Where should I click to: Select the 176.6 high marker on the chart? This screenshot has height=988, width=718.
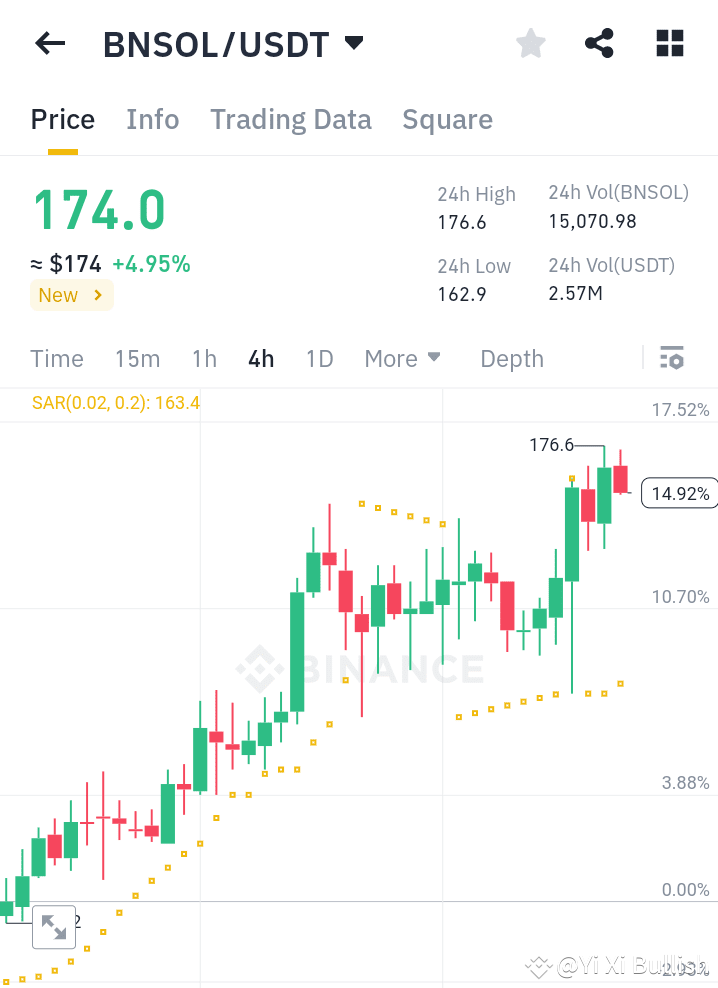click(x=550, y=445)
